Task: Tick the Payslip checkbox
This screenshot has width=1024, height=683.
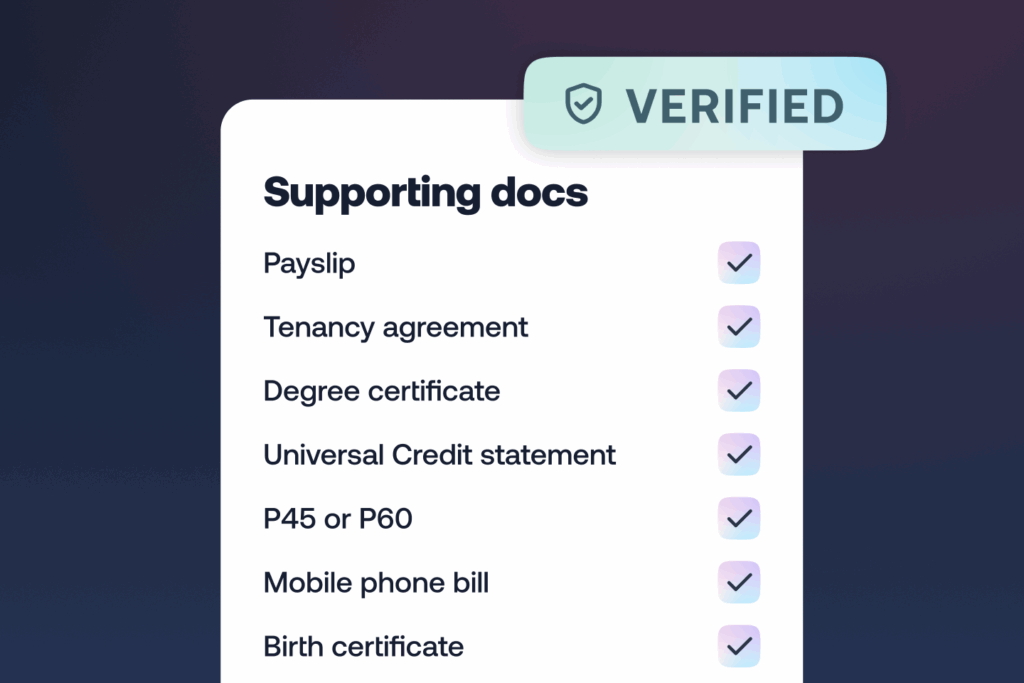Action: tap(739, 263)
